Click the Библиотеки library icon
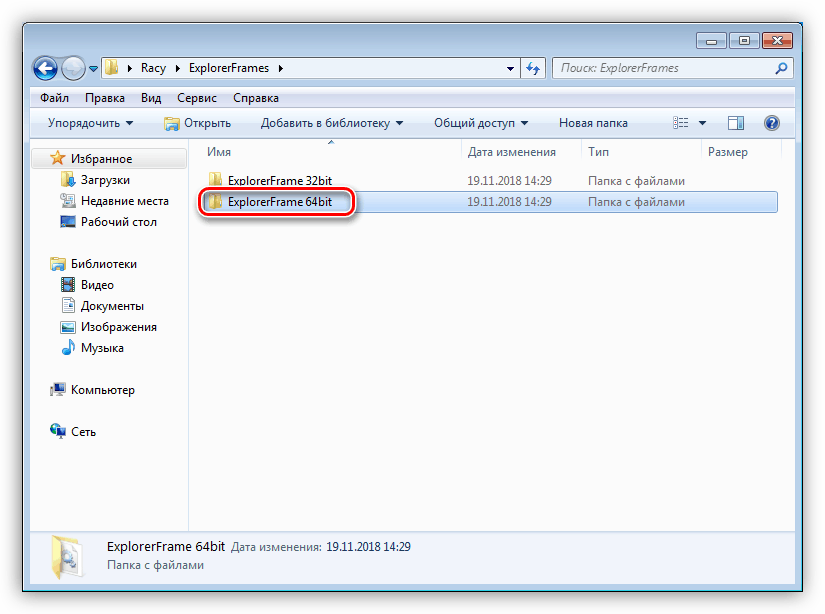The width and height of the screenshot is (825, 614). pos(57,264)
